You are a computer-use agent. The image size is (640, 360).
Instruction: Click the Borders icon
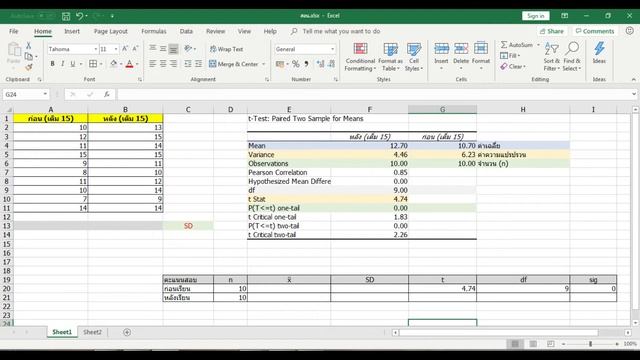(93, 64)
